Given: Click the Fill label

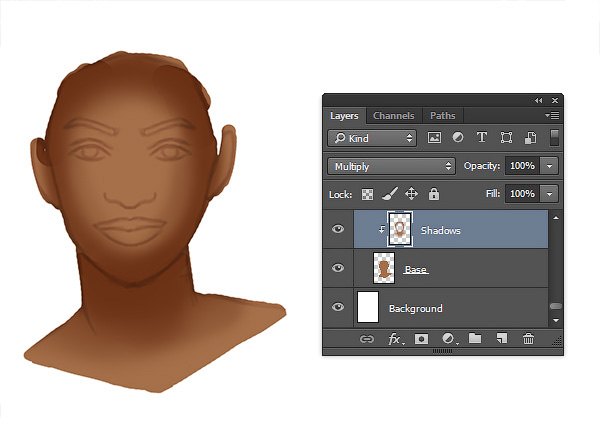Looking at the screenshot, I should pyautogui.click(x=493, y=194).
